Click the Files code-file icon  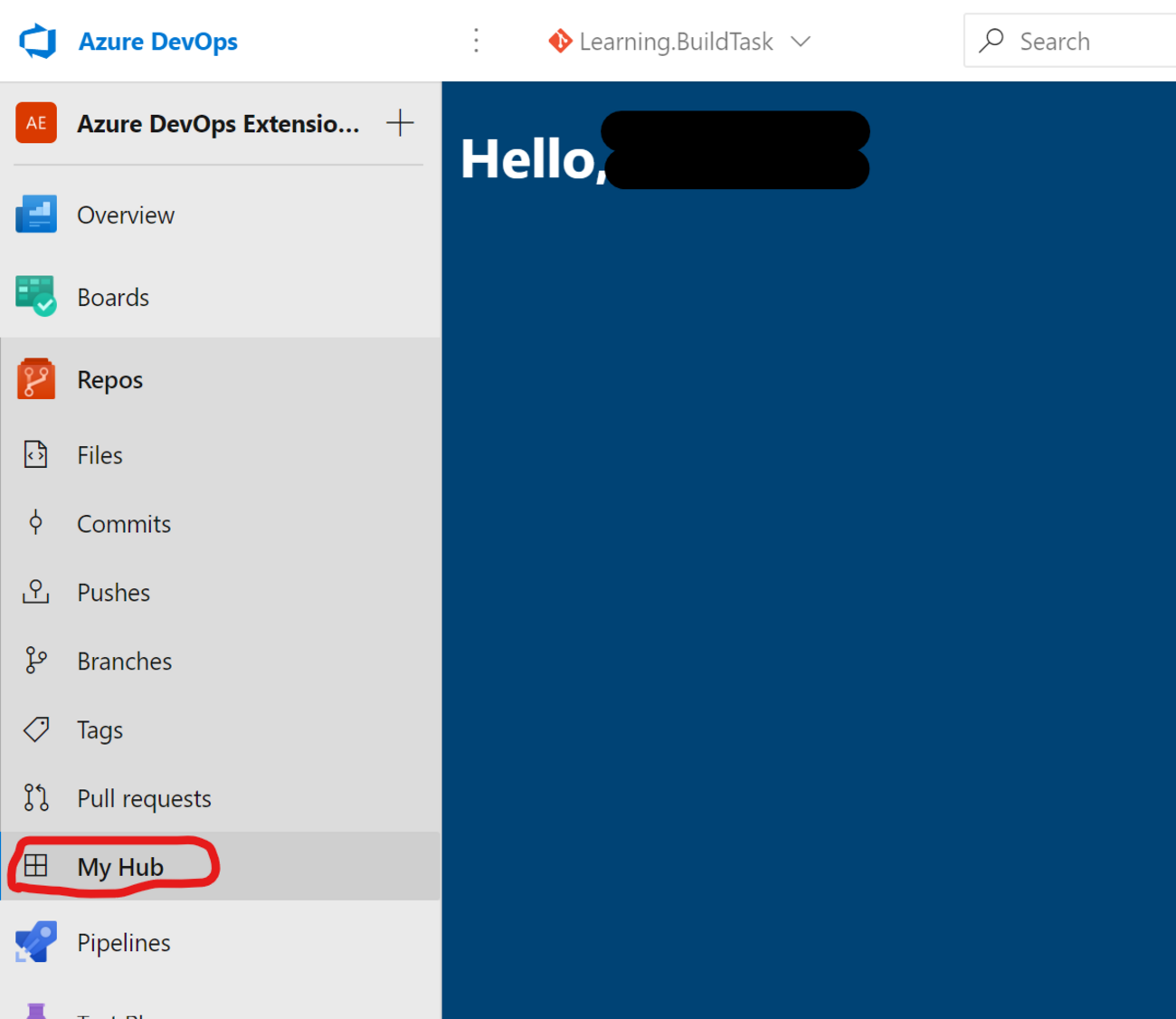coord(36,454)
